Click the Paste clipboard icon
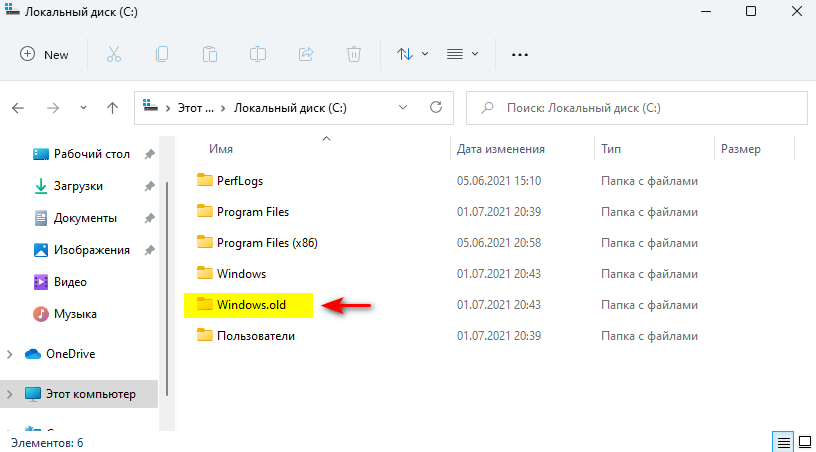Screen dimensions: 816x452 pos(210,54)
